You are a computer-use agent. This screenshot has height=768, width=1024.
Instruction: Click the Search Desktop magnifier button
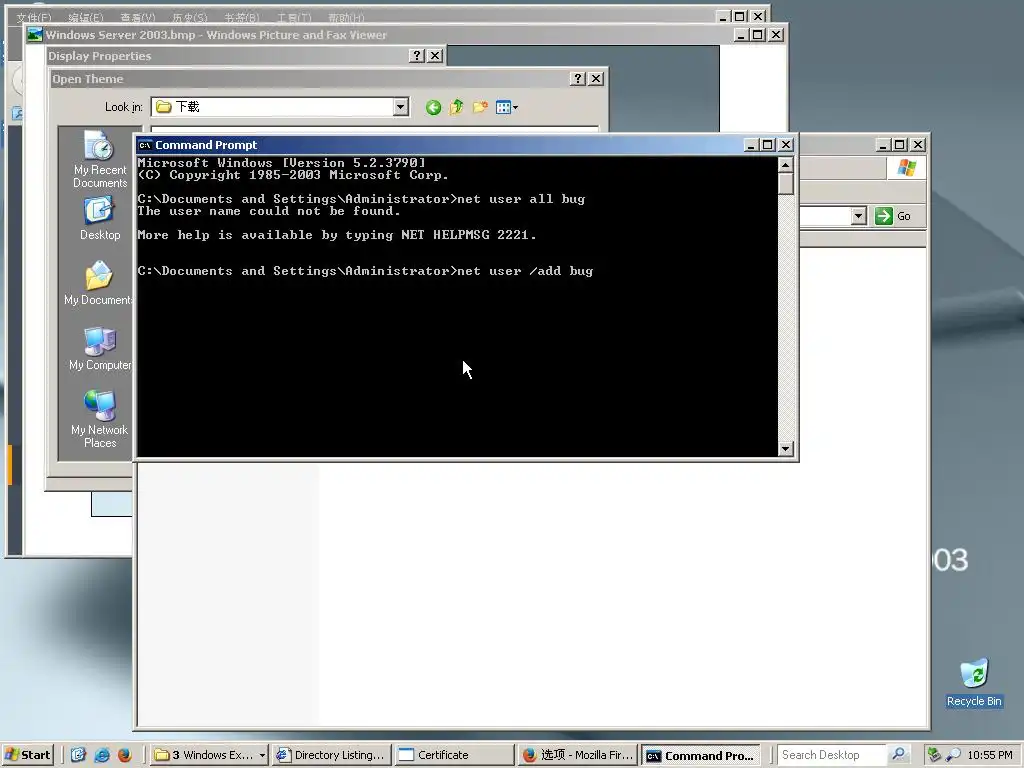(899, 754)
